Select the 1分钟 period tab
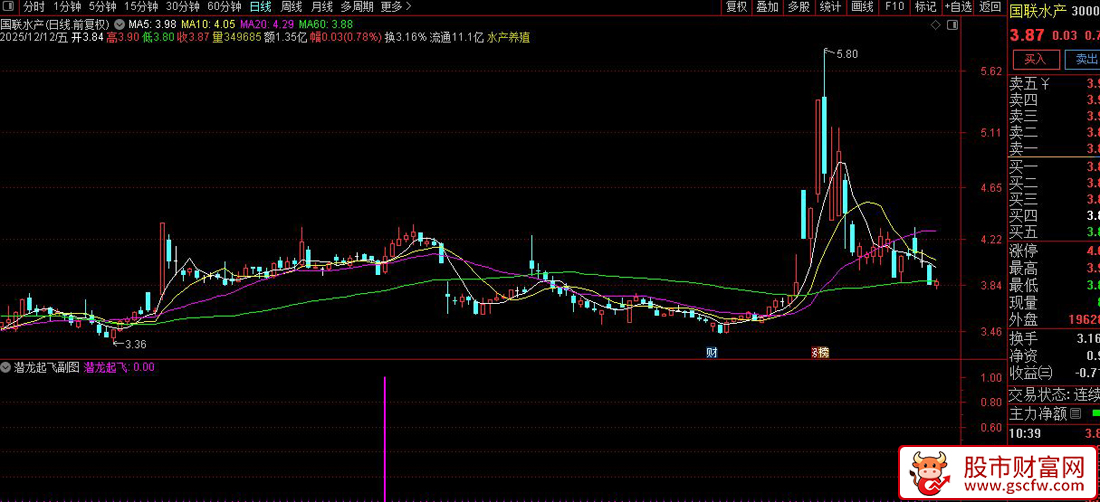This screenshot has height=502, width=1100. tap(67, 7)
